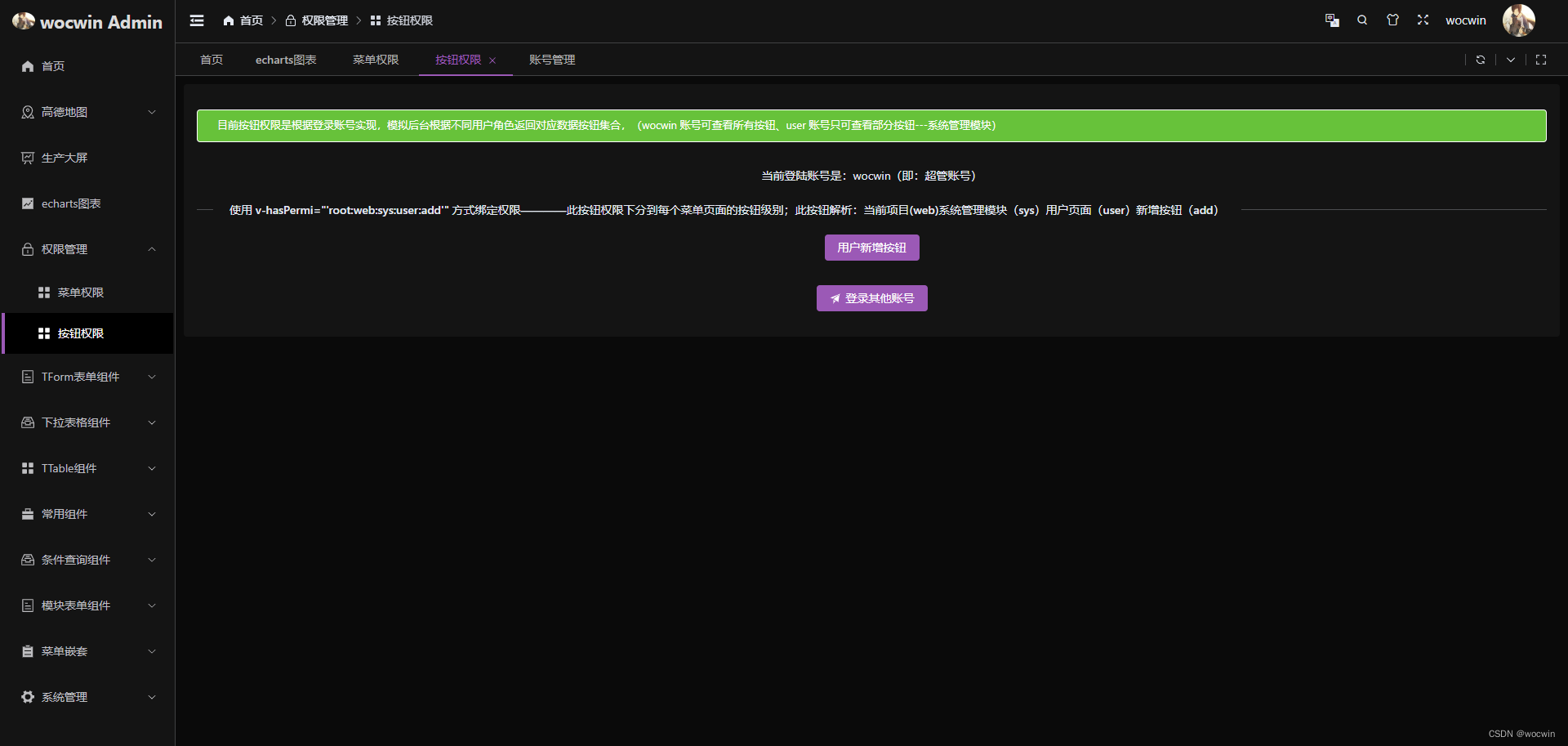This screenshot has height=746, width=1568.
Task: Click the wocwin user avatar
Action: tap(1518, 20)
